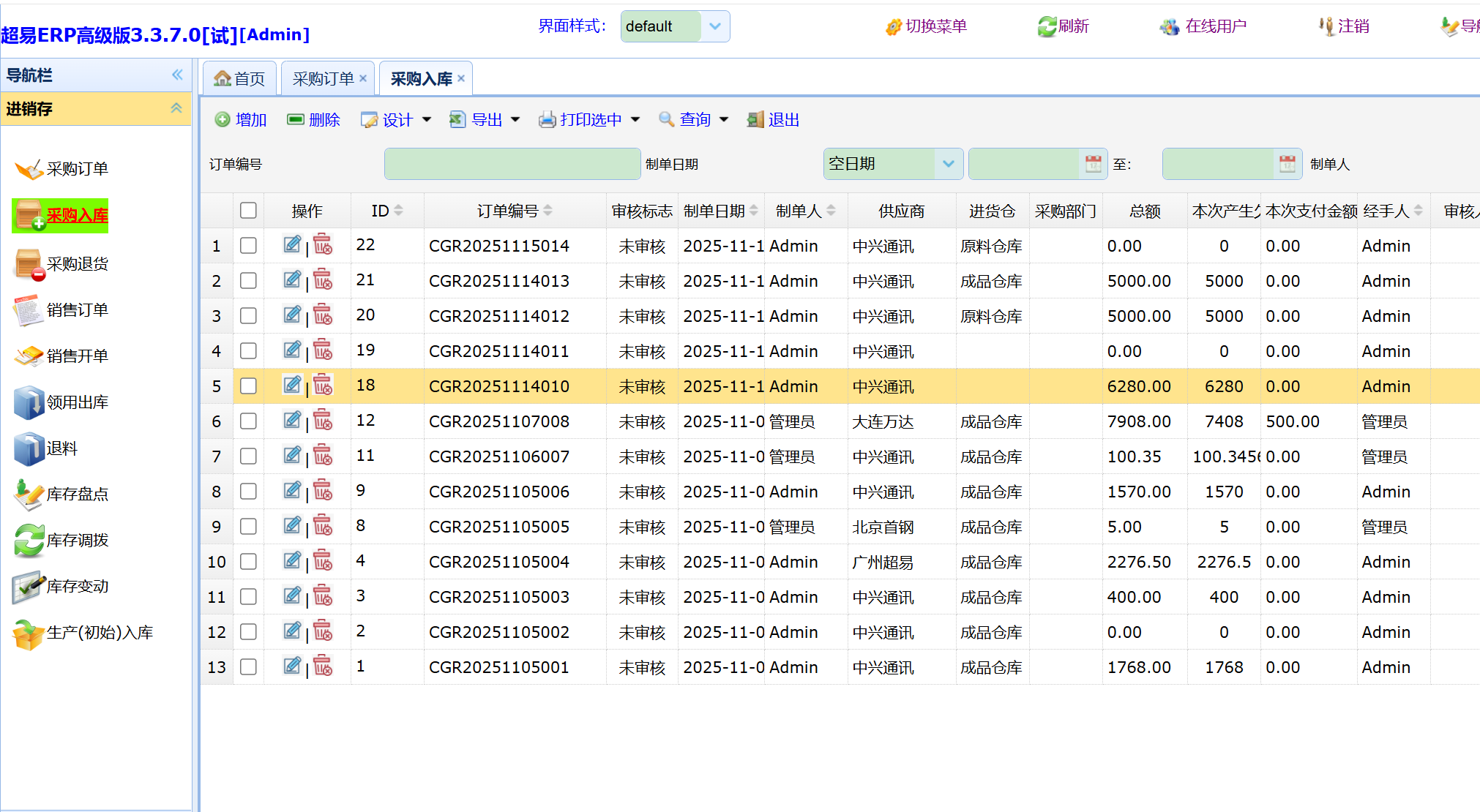Expand the 界面样式 default dropdown
The width and height of the screenshot is (1480, 812).
tap(714, 26)
